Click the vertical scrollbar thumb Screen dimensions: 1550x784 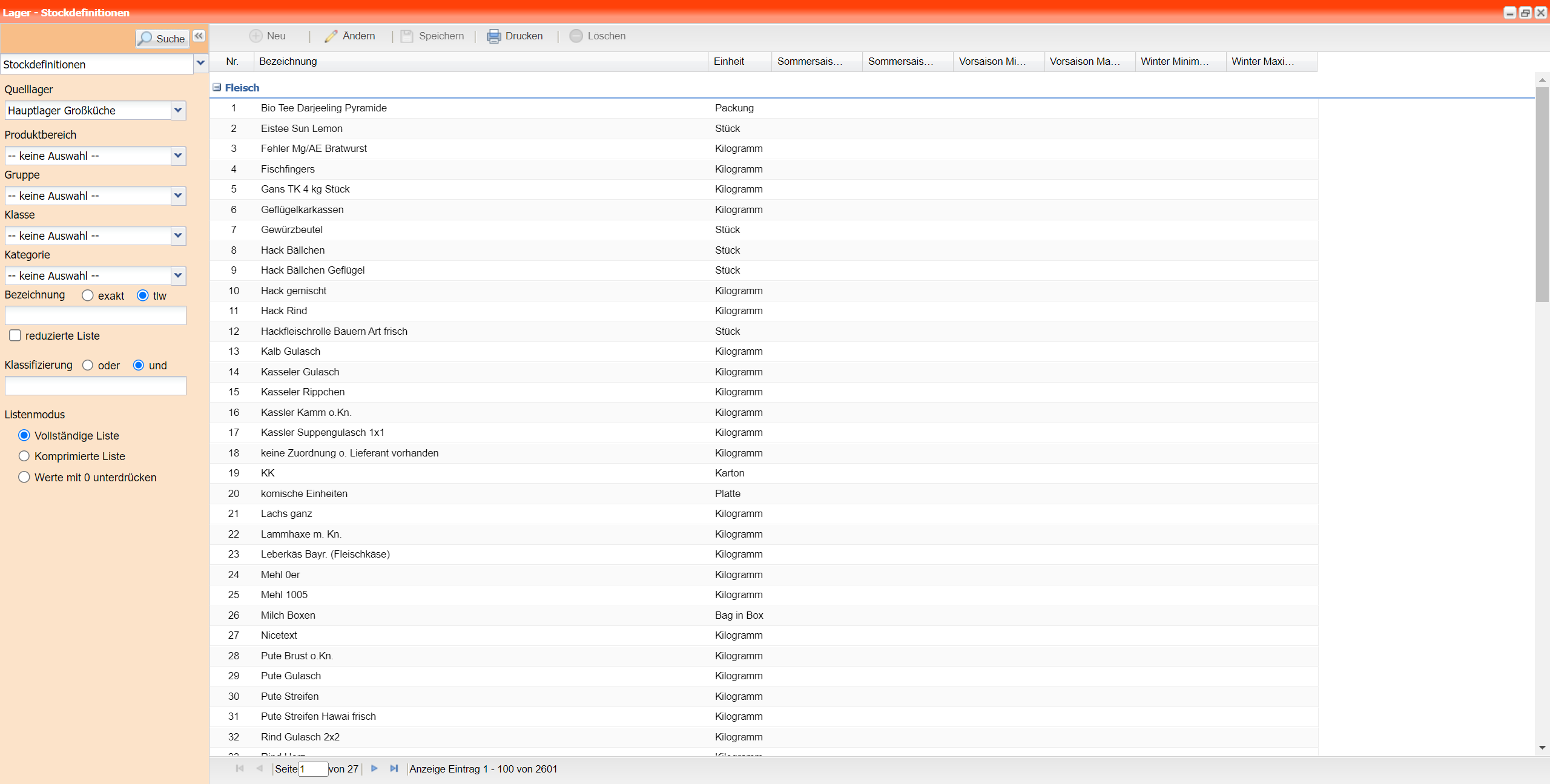[1542, 194]
